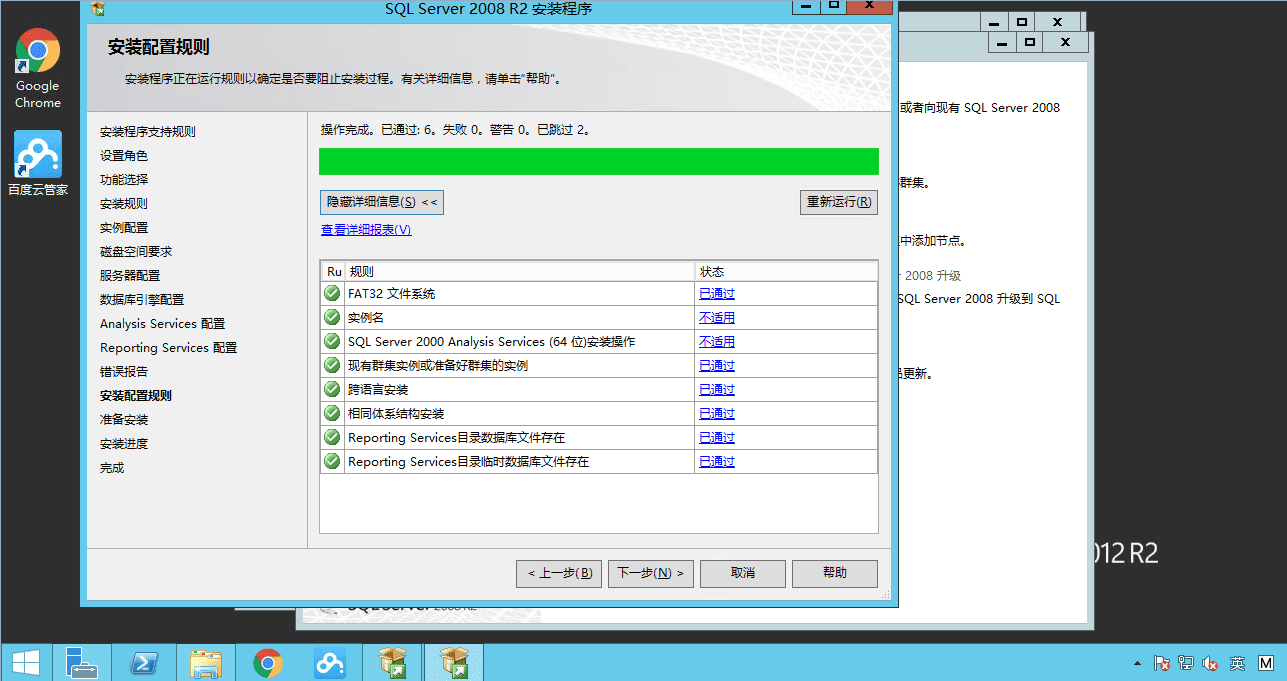Click the muted volume icon in the system tray
Screen dimensions: 1287x681
pyautogui.click(x=1211, y=662)
